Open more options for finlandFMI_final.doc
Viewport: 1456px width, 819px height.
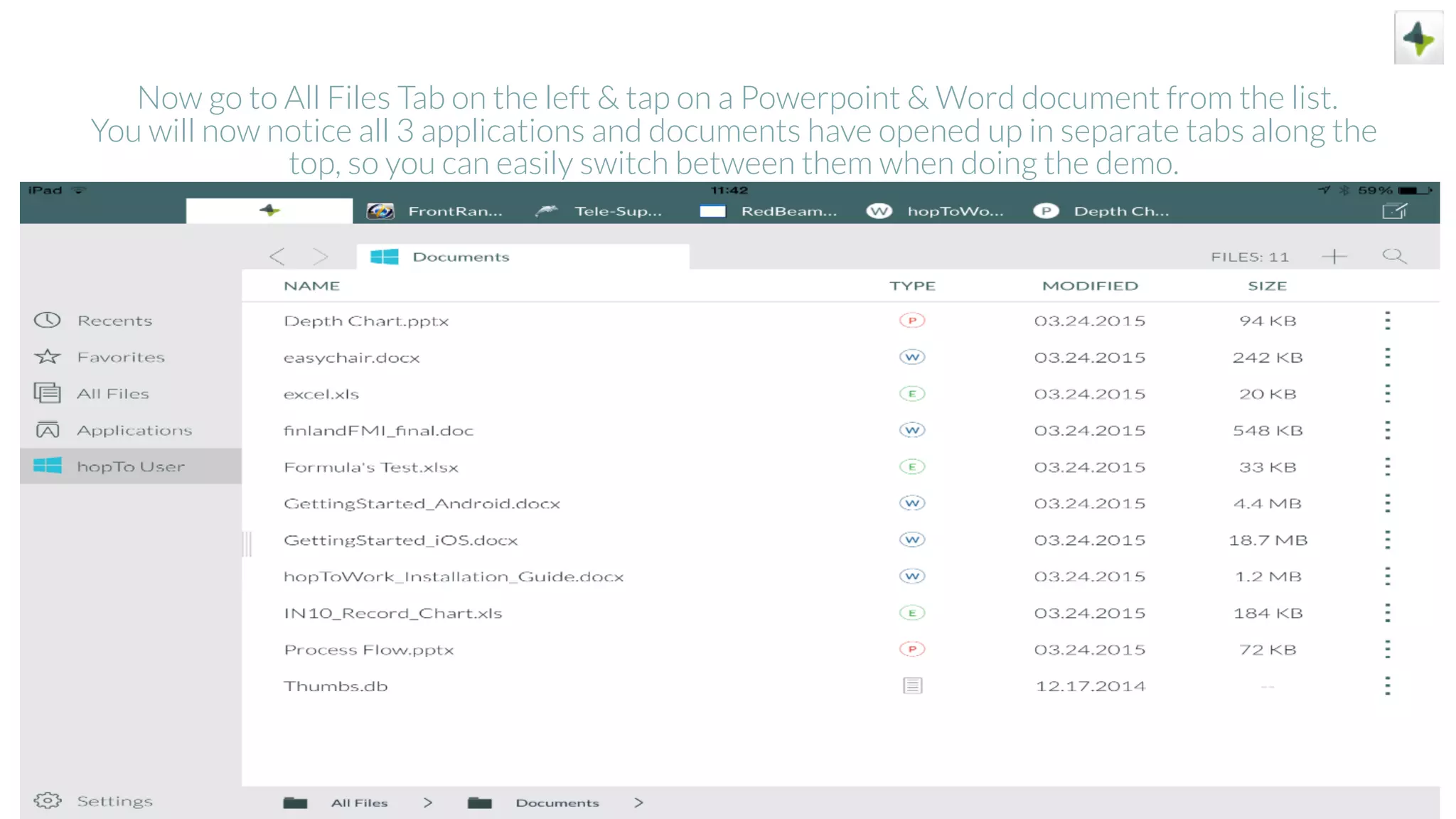click(x=1387, y=430)
